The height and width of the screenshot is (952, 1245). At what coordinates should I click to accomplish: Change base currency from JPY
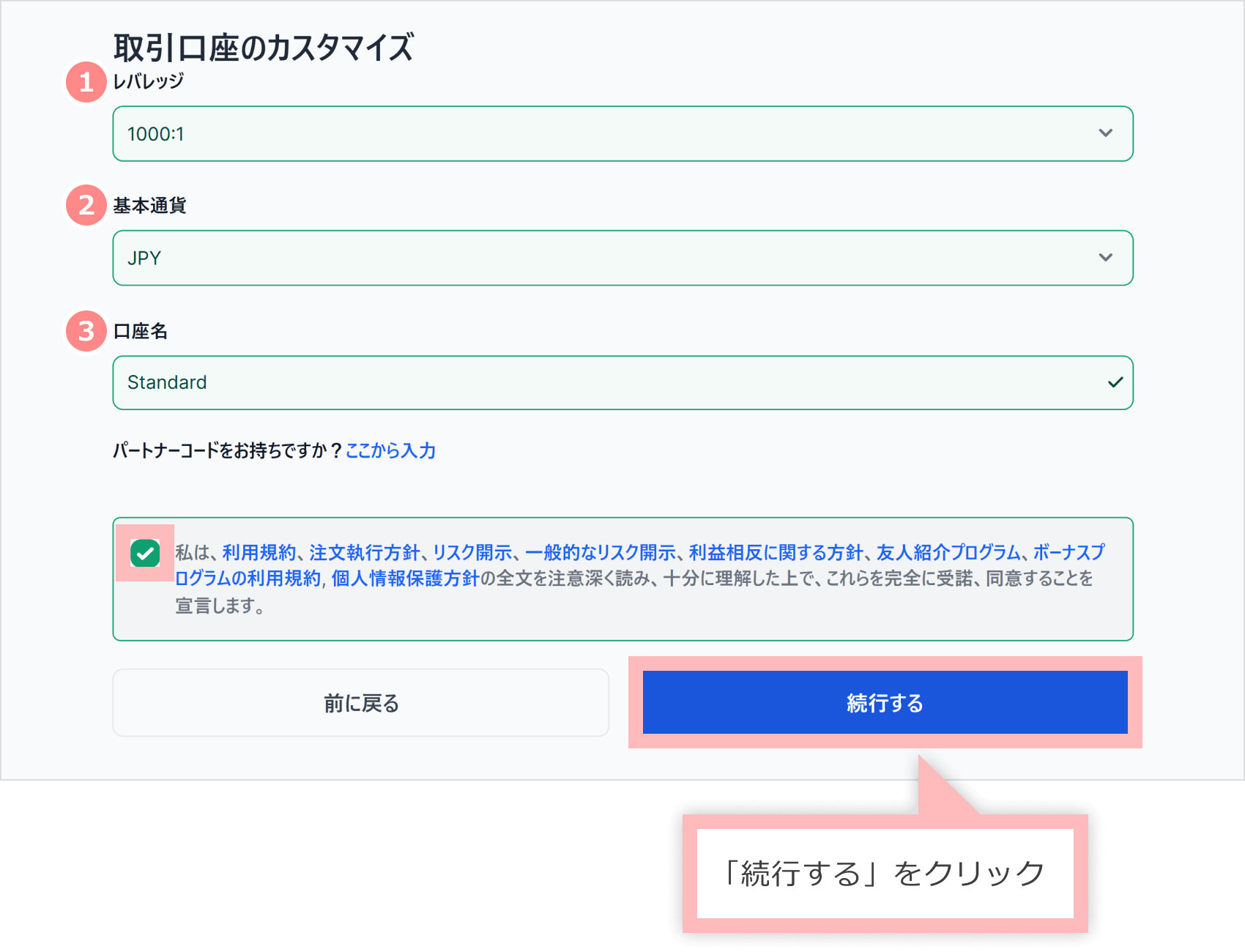click(x=622, y=258)
